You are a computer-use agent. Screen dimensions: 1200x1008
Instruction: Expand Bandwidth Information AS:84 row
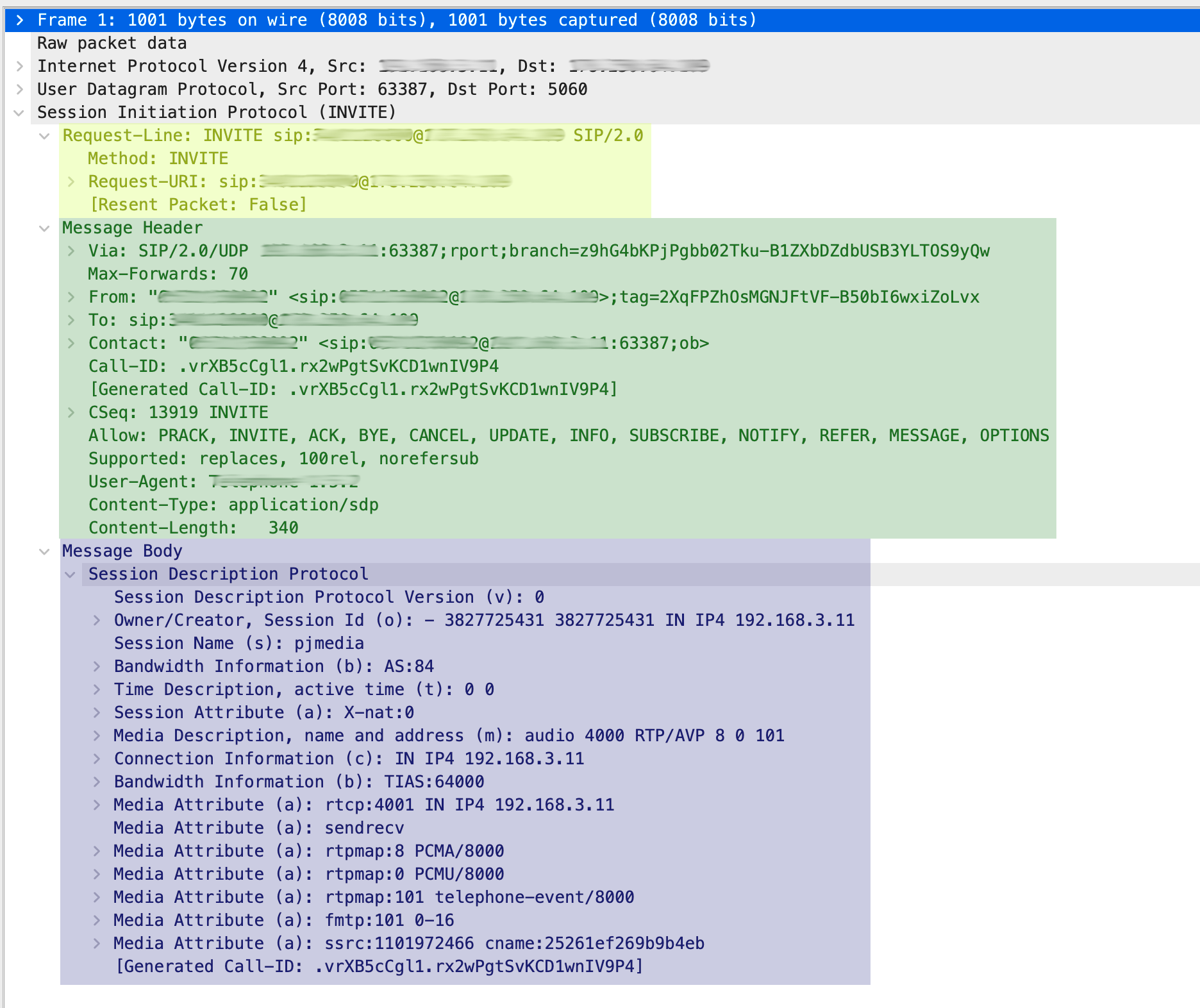point(97,666)
